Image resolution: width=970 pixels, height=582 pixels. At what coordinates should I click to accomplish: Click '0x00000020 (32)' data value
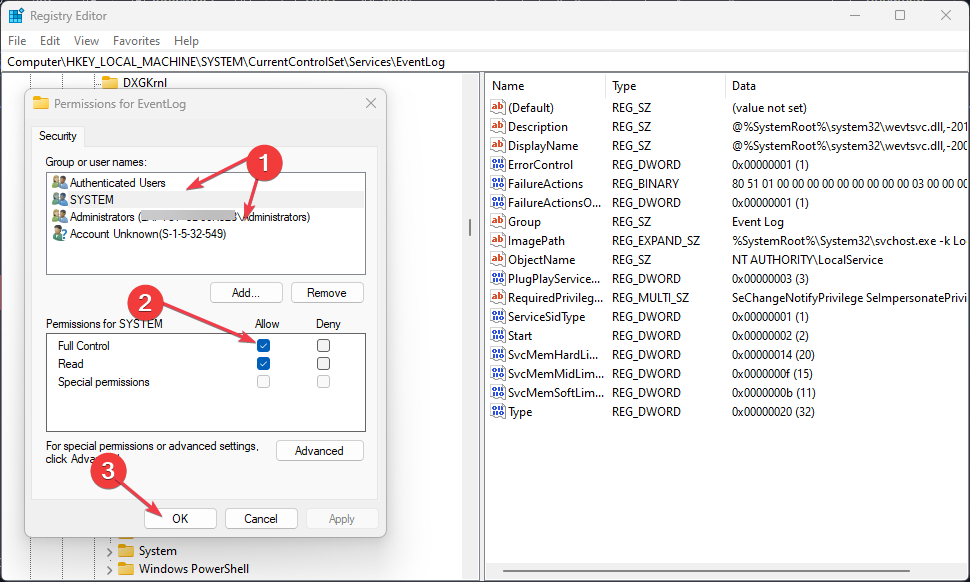pos(773,412)
